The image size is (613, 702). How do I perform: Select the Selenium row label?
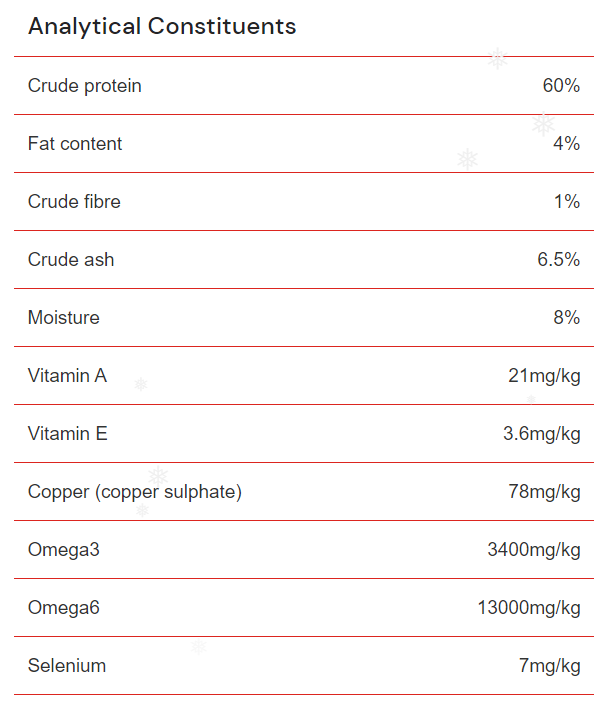(x=67, y=666)
